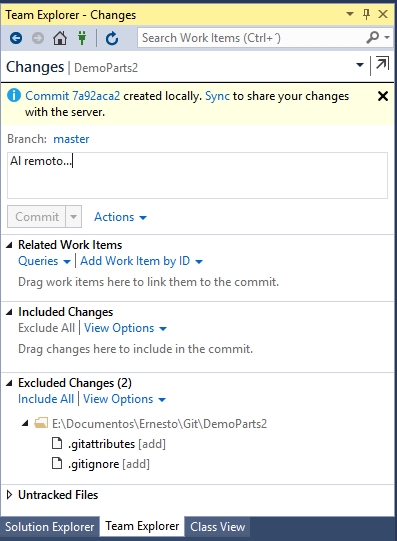This screenshot has height=541, width=397.
Task: Open the search options dropdown arrow
Action: point(387,37)
